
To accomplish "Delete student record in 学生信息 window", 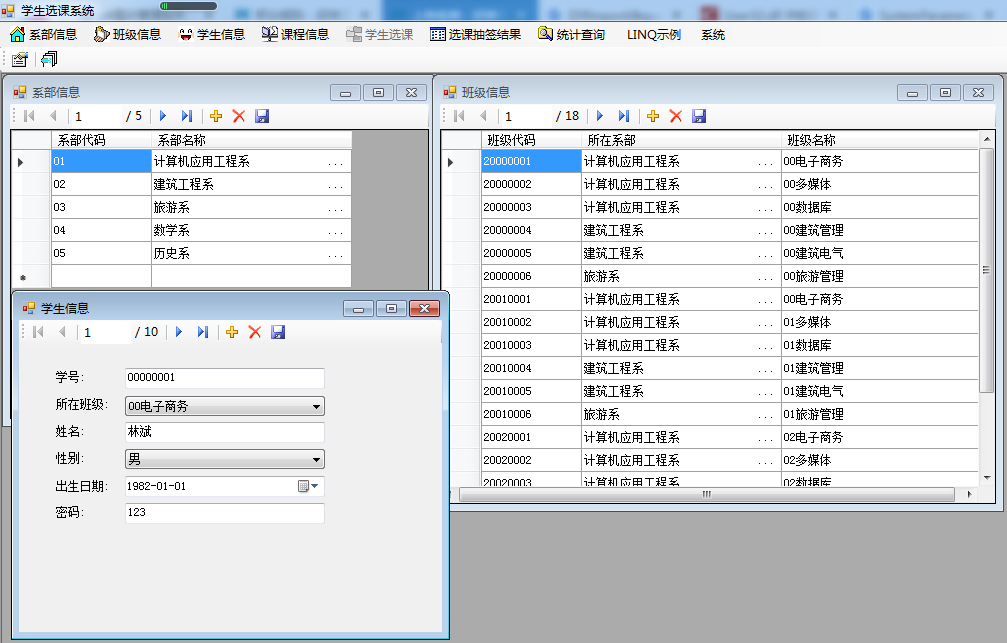I will 255,332.
